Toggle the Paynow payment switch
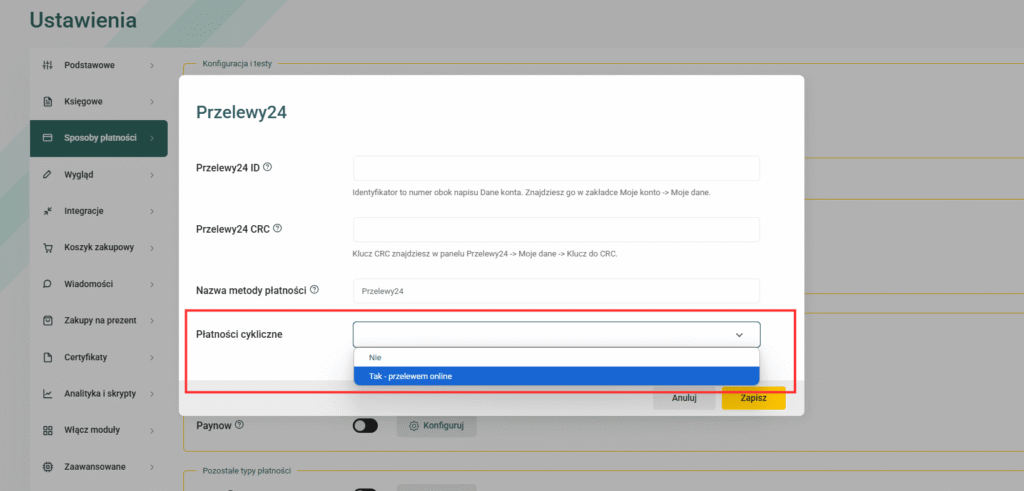 [x=365, y=426]
